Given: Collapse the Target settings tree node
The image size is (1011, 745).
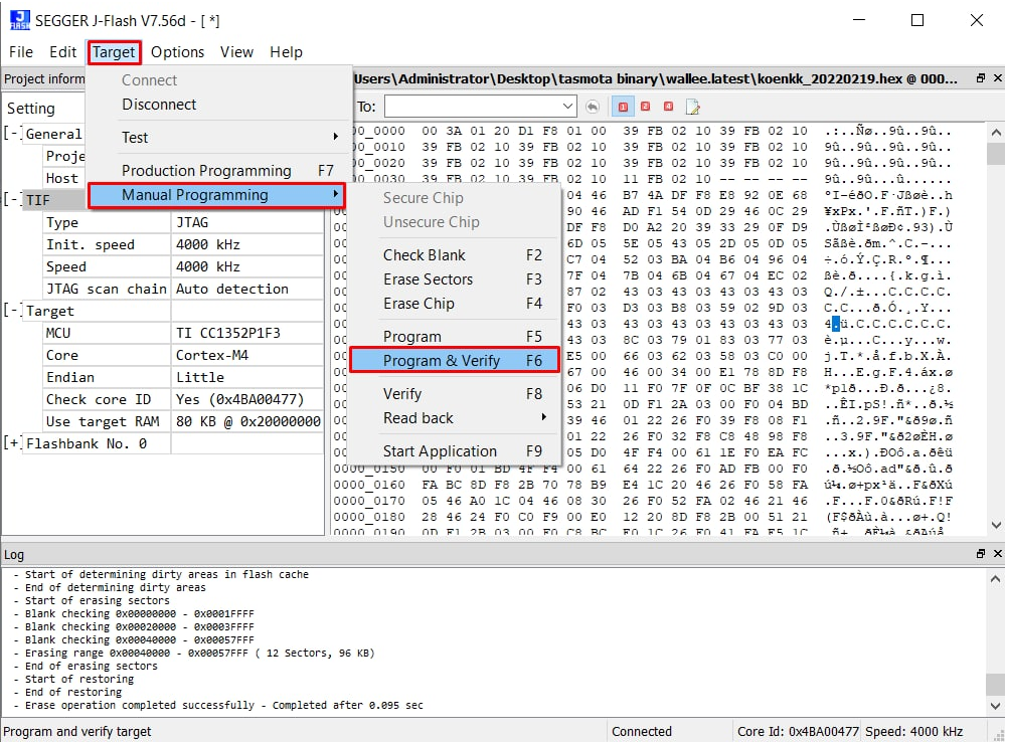Looking at the screenshot, I should (12, 310).
